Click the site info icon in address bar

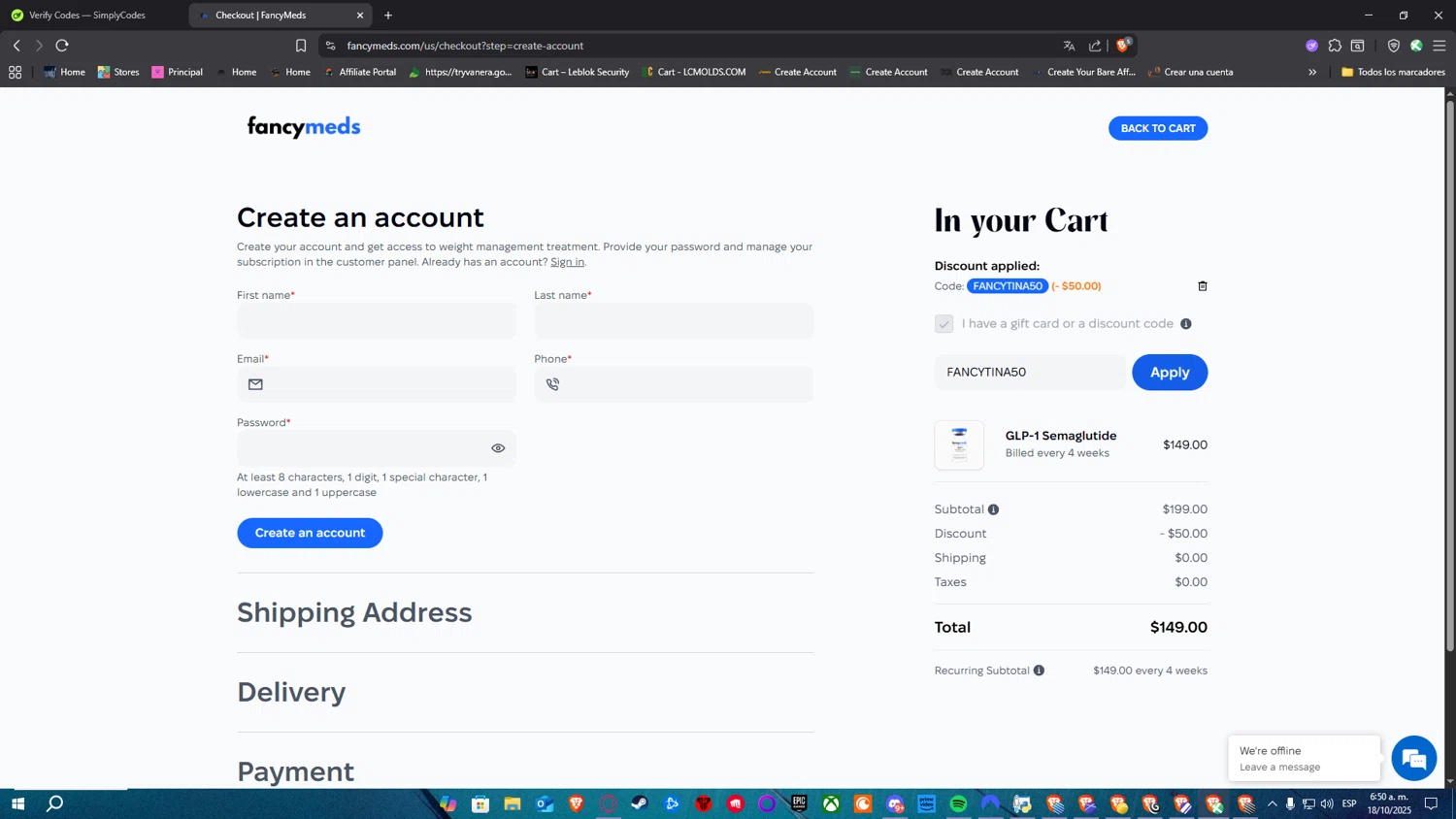[330, 46]
